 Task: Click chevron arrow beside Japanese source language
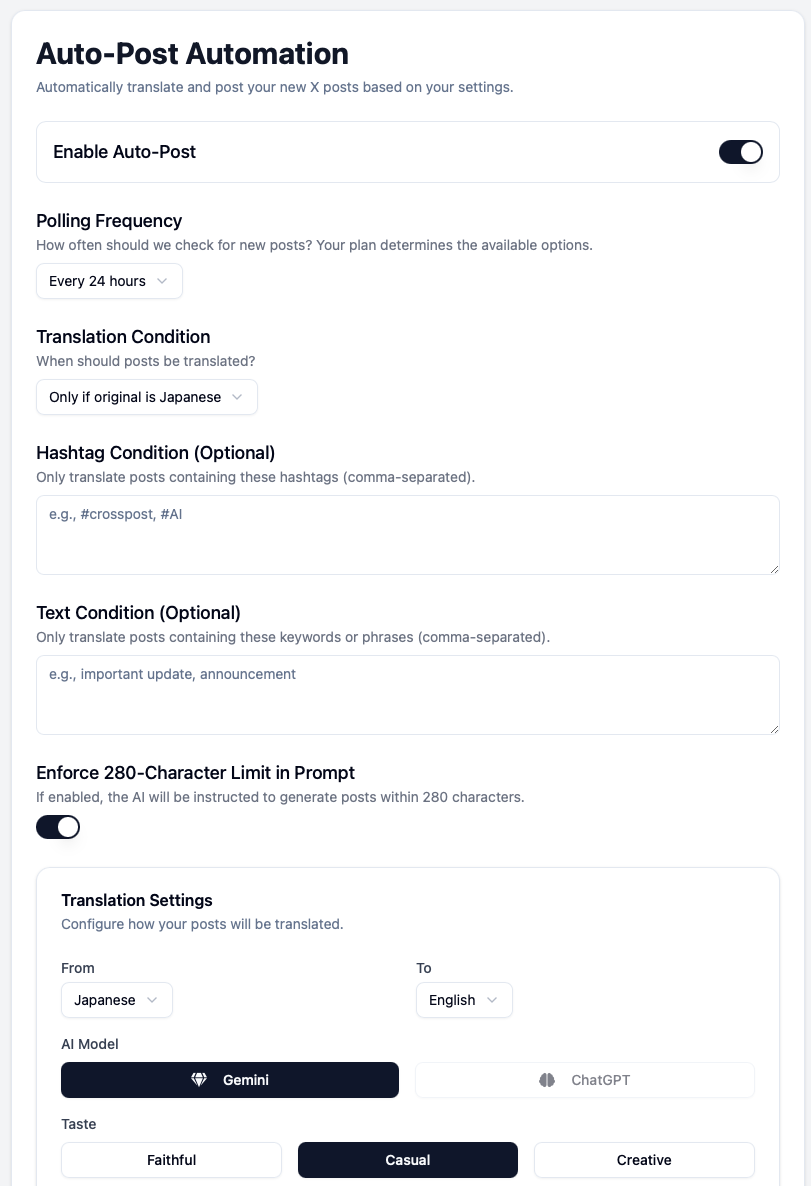click(152, 1000)
